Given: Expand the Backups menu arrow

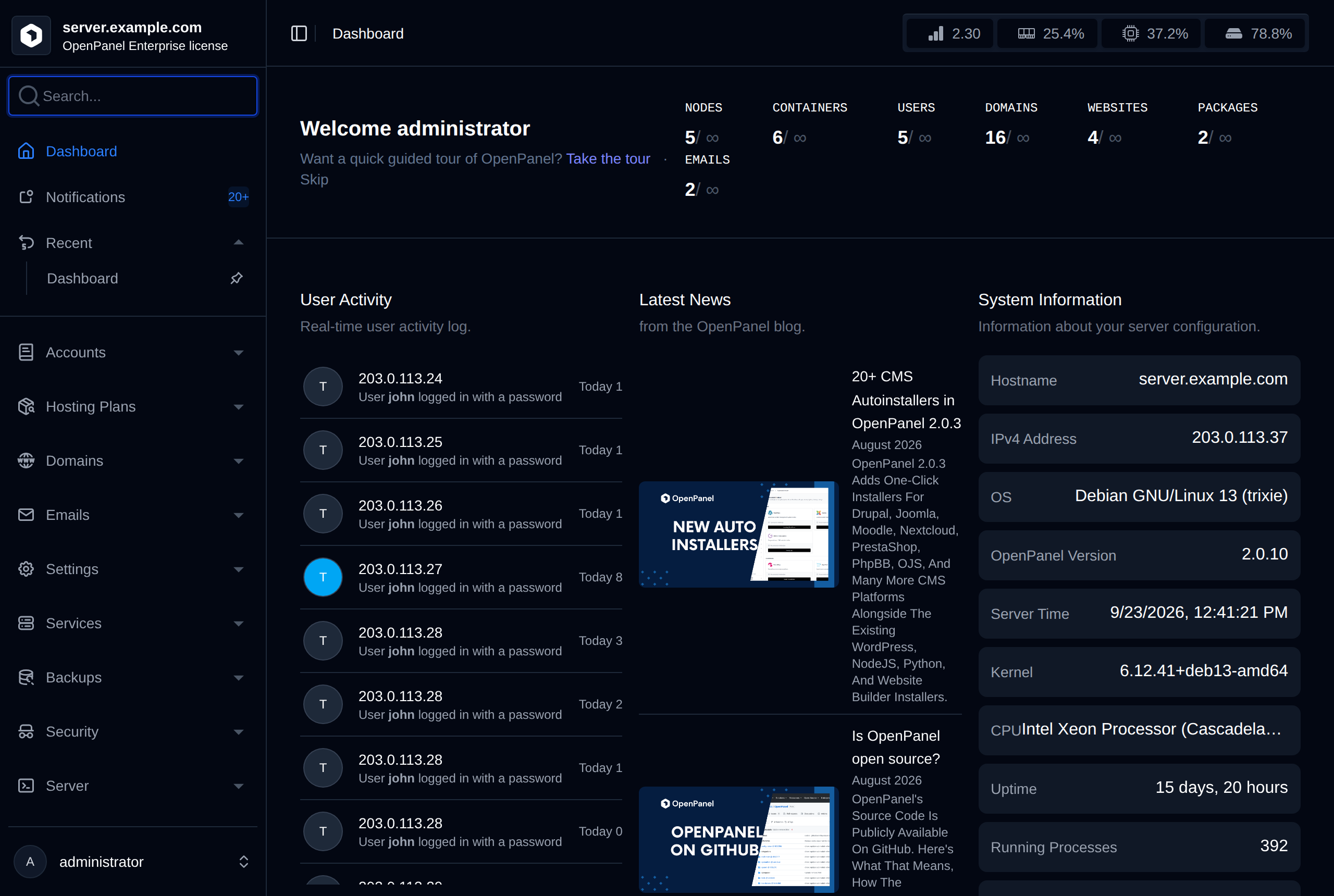Looking at the screenshot, I should coord(238,678).
